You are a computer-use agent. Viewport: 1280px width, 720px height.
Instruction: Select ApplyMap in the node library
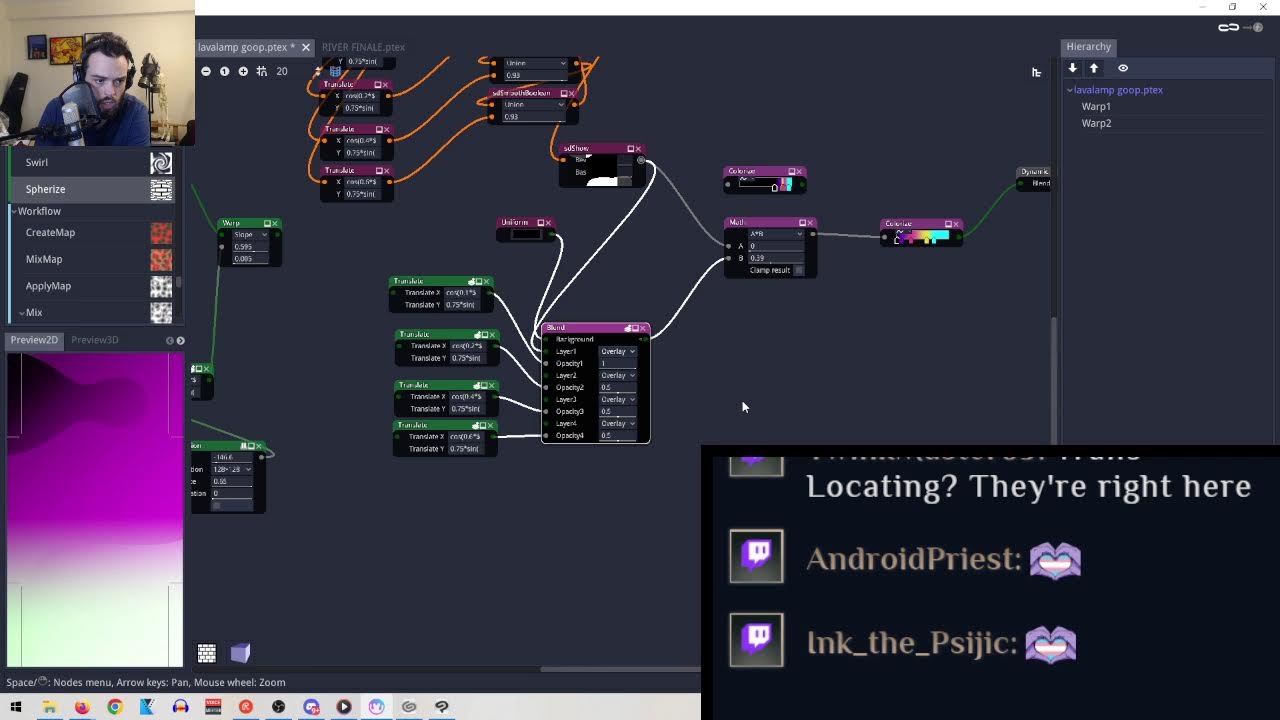click(48, 286)
